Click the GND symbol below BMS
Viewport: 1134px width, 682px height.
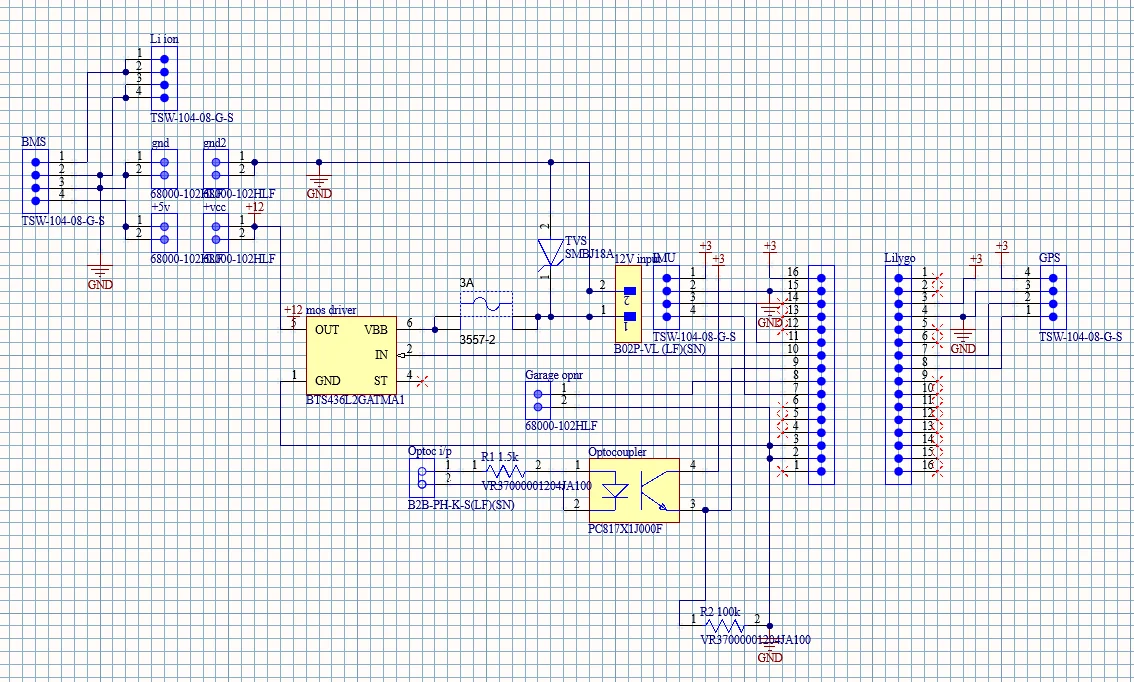click(100, 277)
